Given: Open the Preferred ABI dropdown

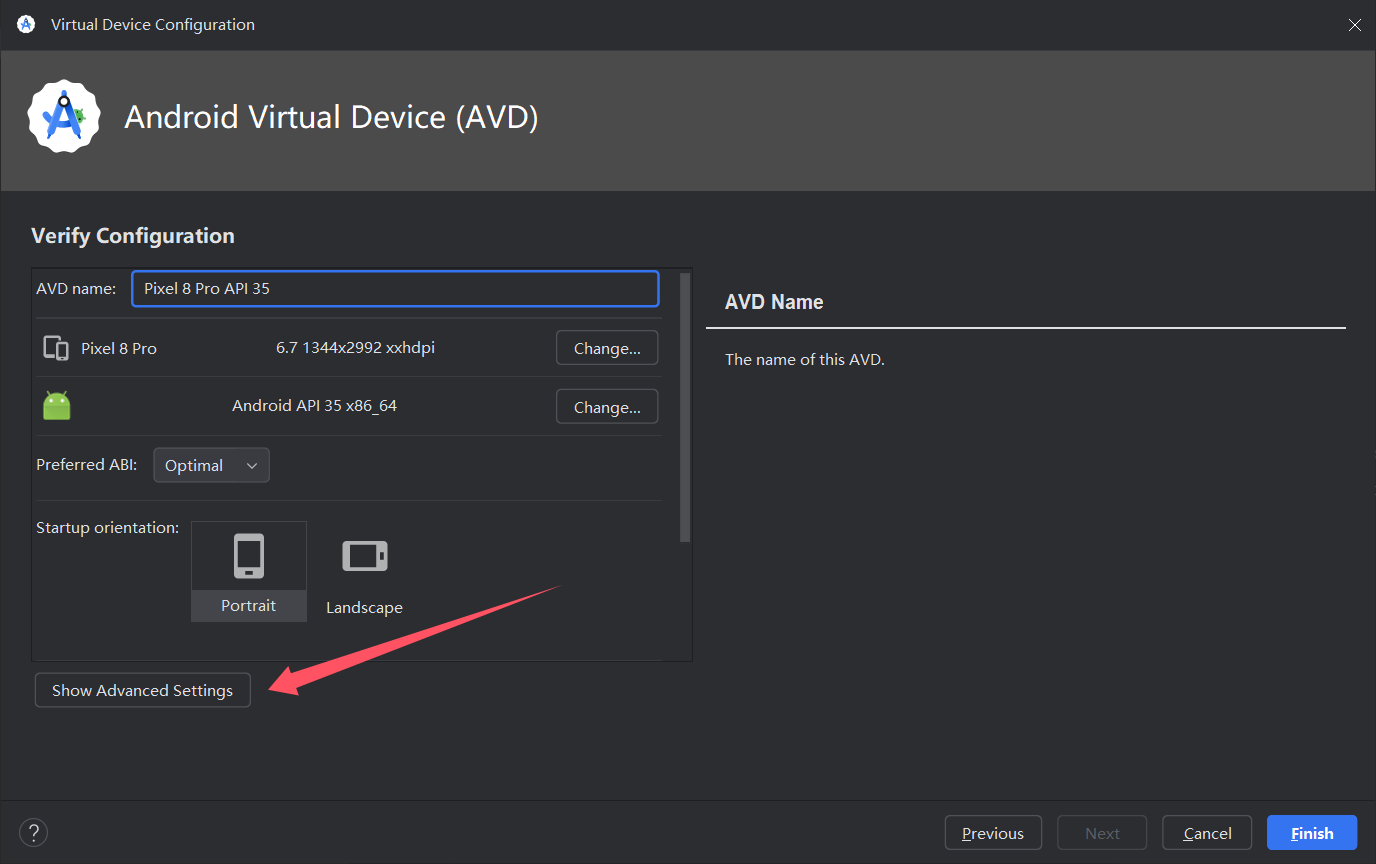Looking at the screenshot, I should point(211,465).
